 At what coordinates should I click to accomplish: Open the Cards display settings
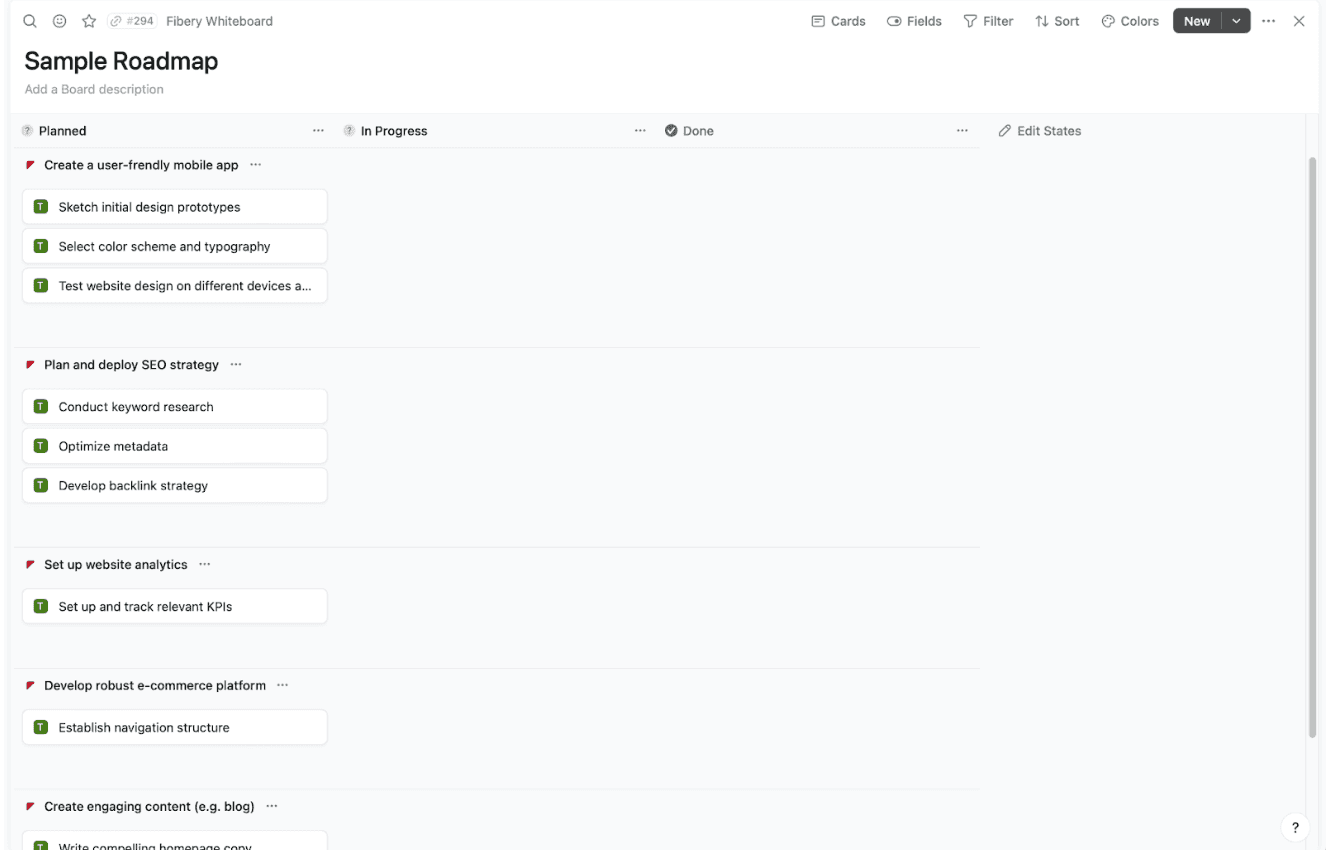pyautogui.click(x=838, y=20)
